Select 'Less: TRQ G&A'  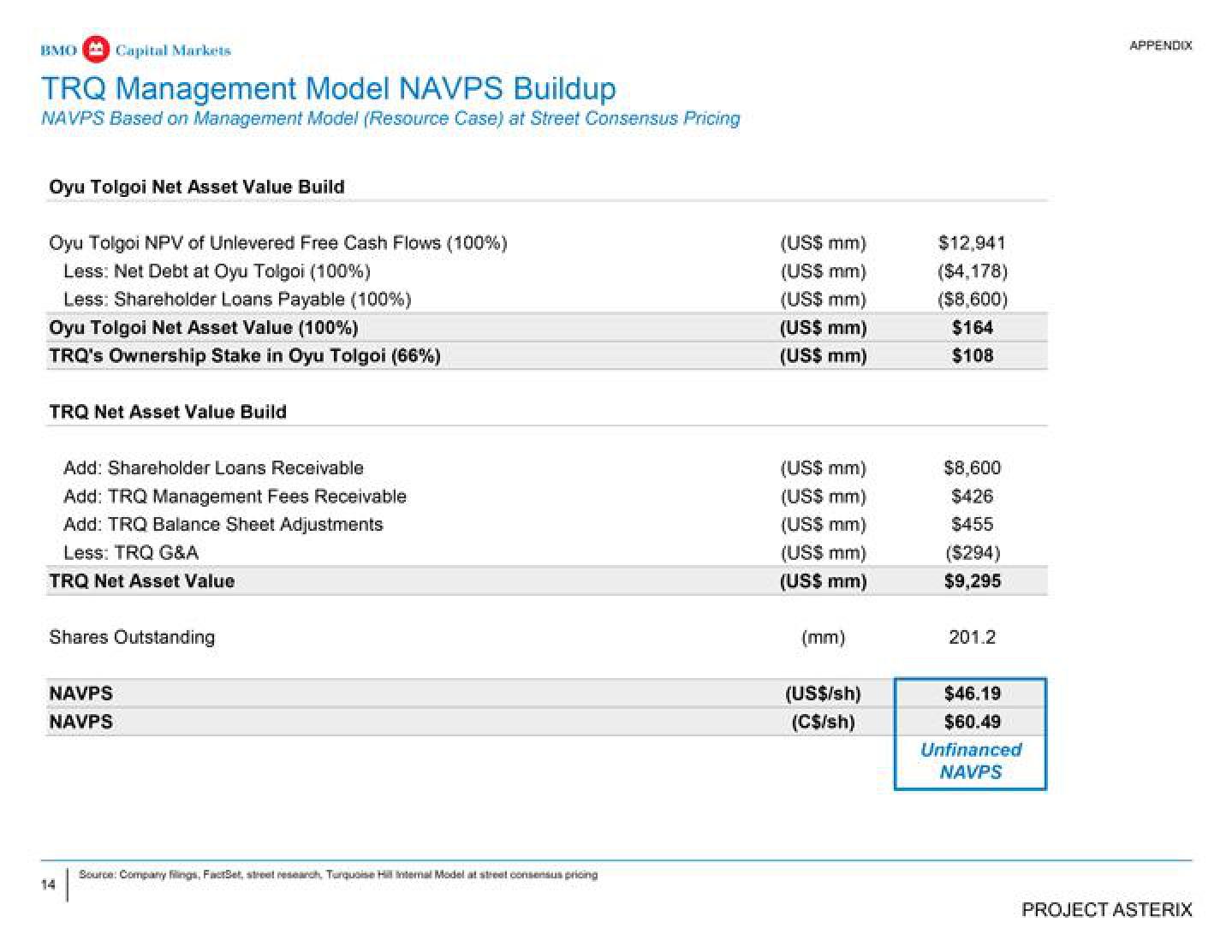coord(131,553)
